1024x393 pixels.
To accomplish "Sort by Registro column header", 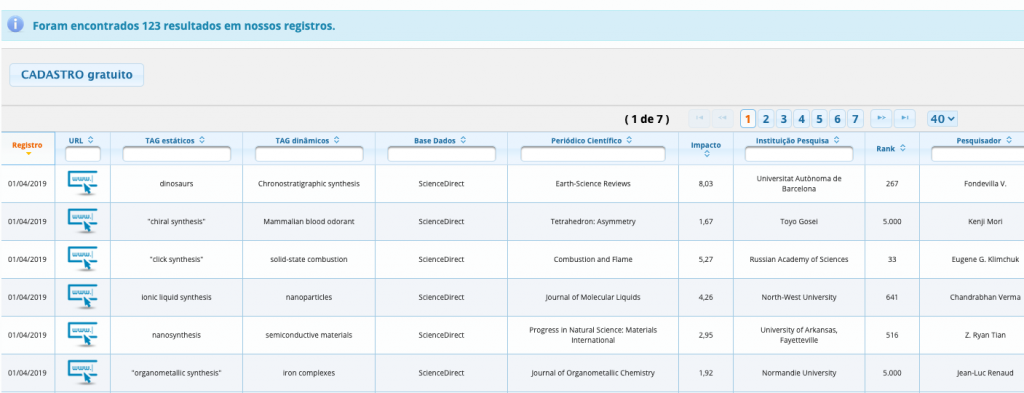I will point(27,148).
